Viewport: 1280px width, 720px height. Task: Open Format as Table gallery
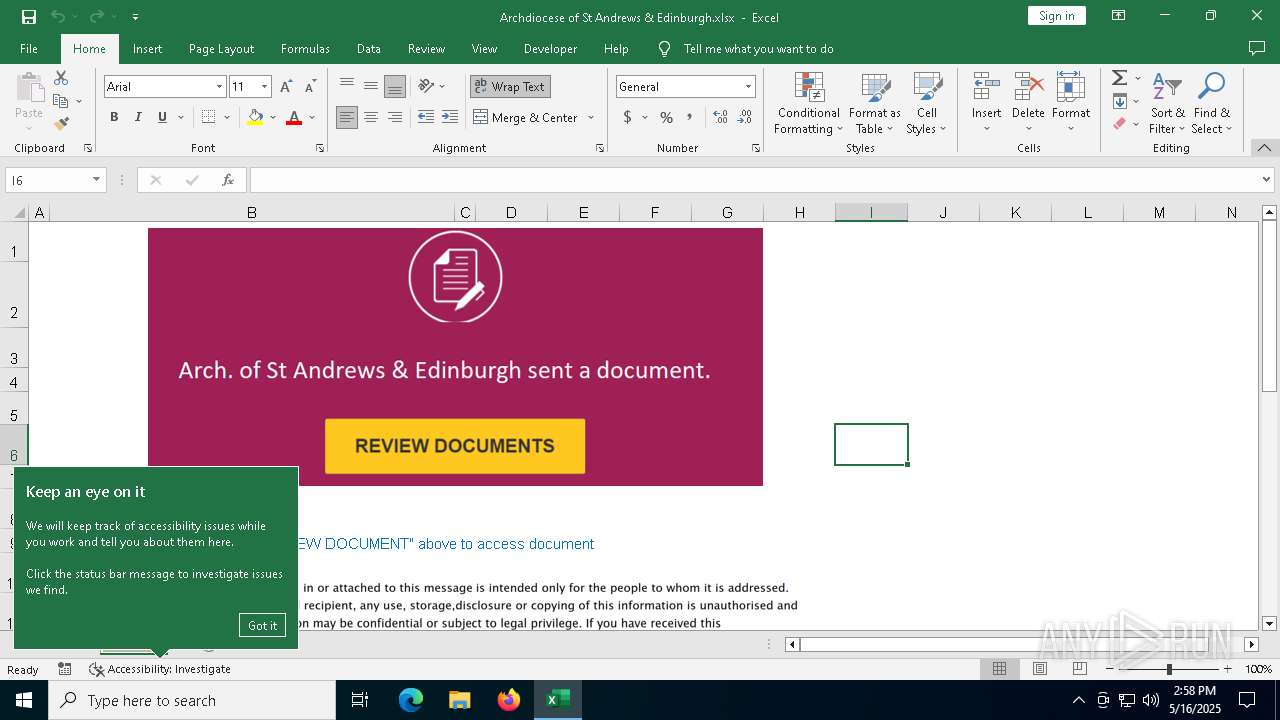pyautogui.click(x=875, y=103)
